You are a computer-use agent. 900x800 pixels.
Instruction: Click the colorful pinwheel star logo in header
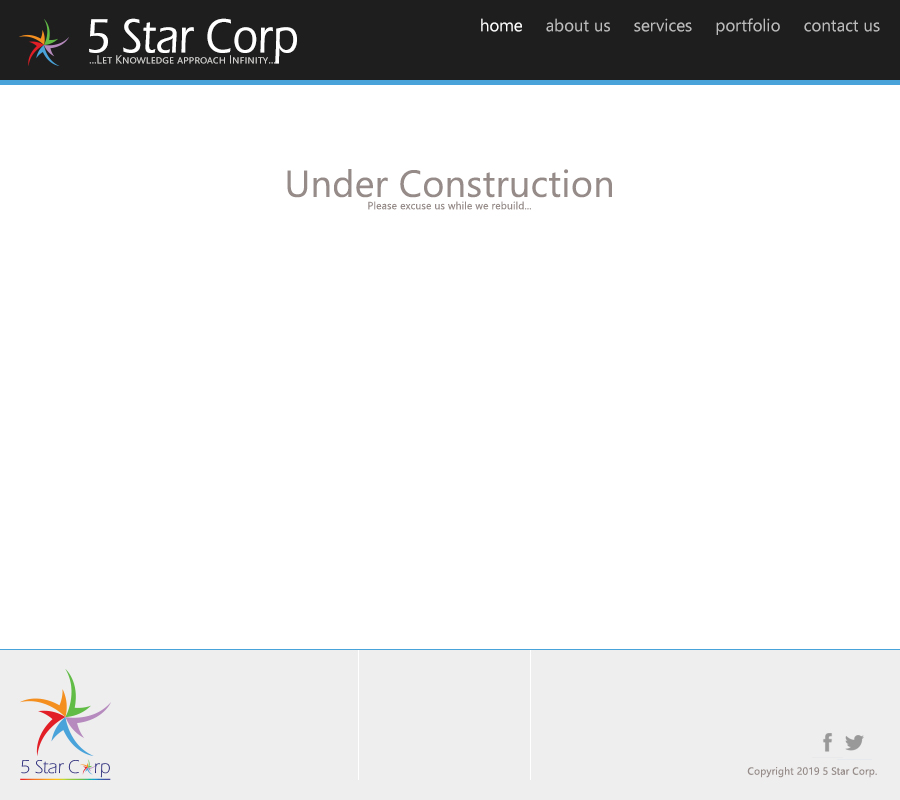[x=44, y=42]
